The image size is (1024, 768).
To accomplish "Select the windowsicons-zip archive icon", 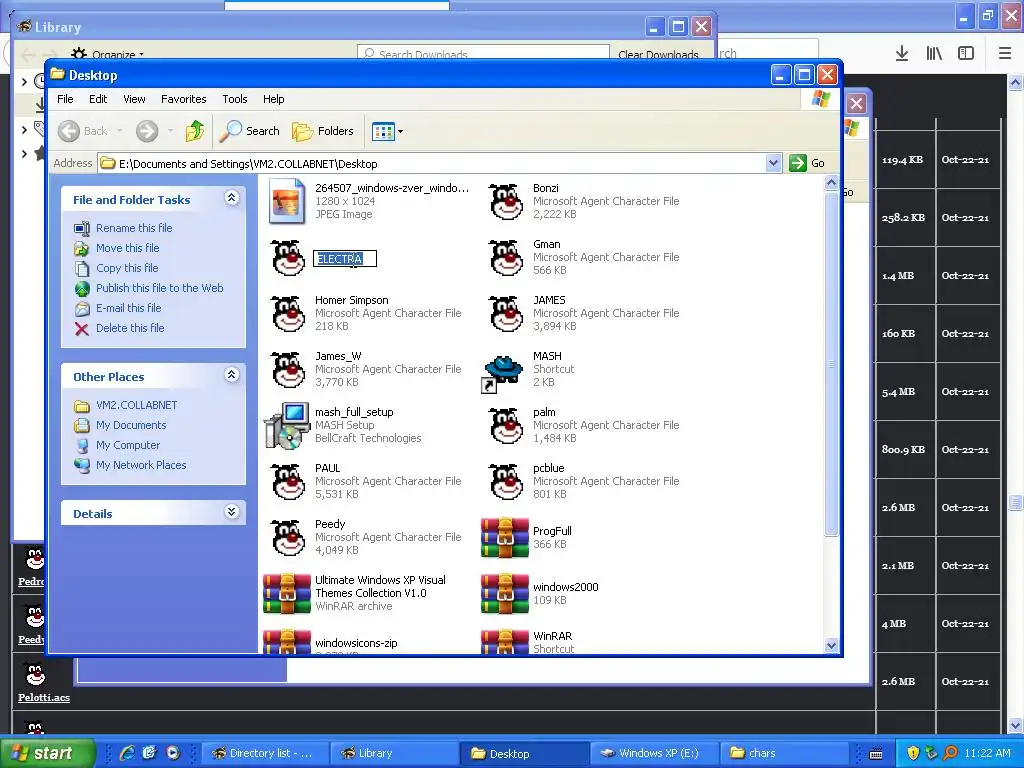I will (287, 641).
